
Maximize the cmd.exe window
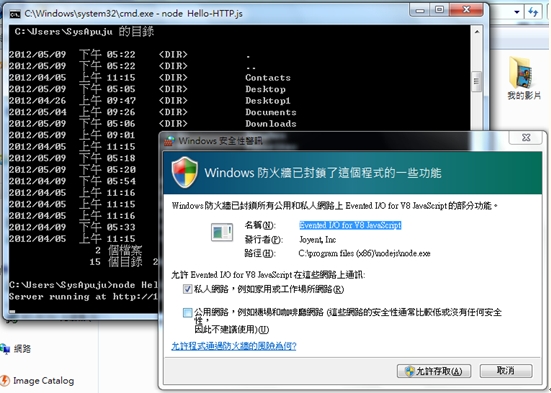point(439,10)
